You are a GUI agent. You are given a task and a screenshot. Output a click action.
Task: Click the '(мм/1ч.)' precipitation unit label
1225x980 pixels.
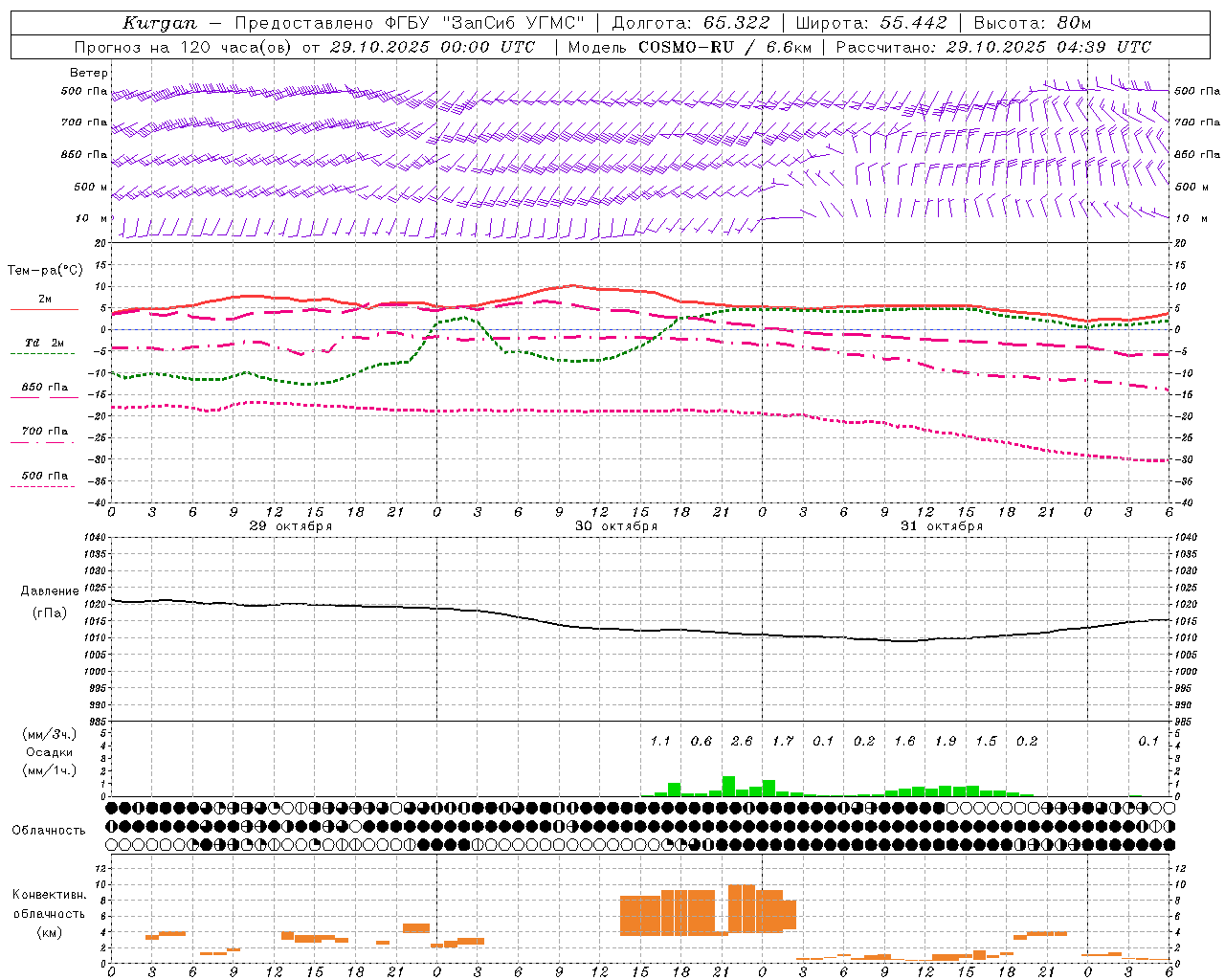tap(50, 770)
